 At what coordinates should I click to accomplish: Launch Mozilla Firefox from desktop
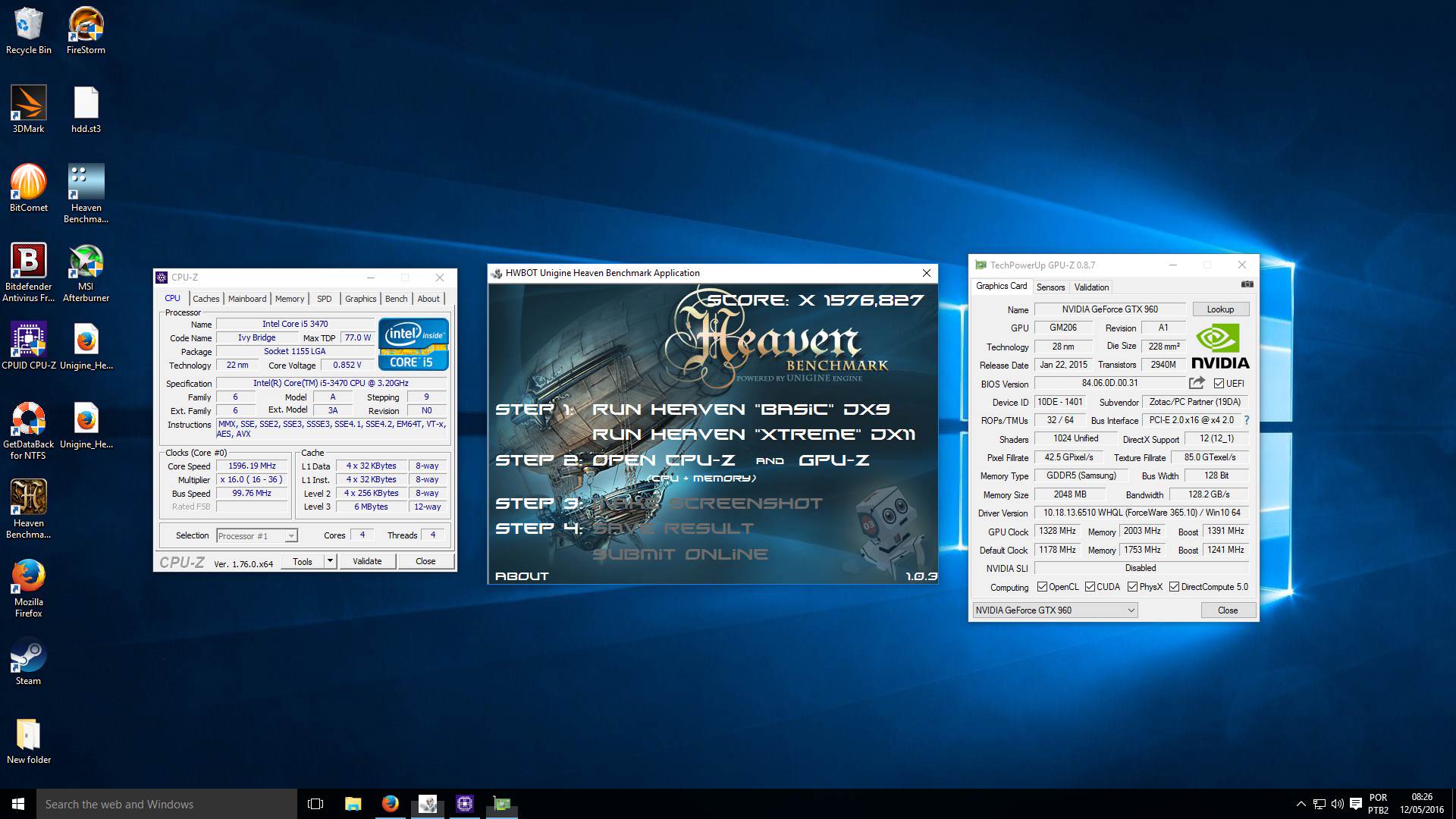tap(29, 588)
